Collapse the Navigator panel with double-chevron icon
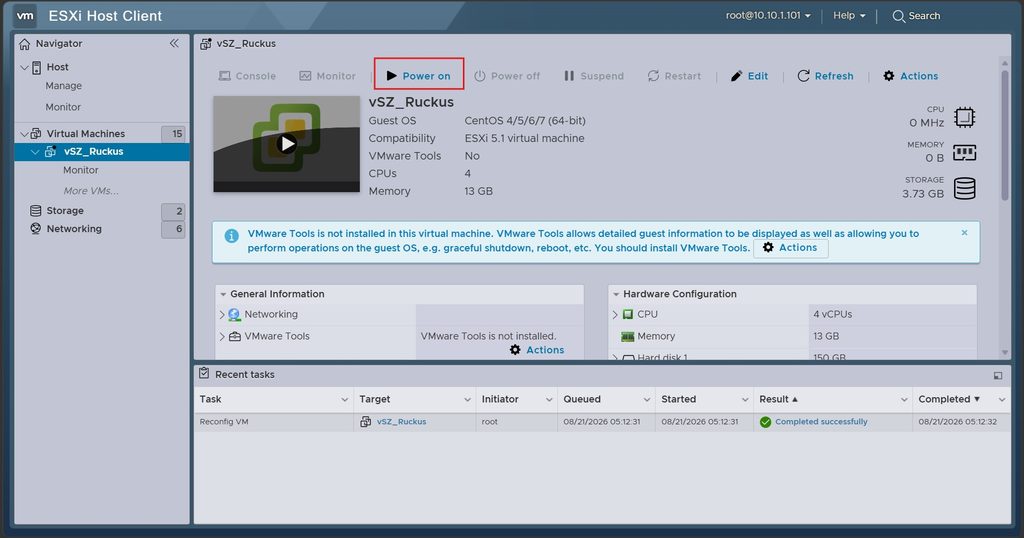 174,43
